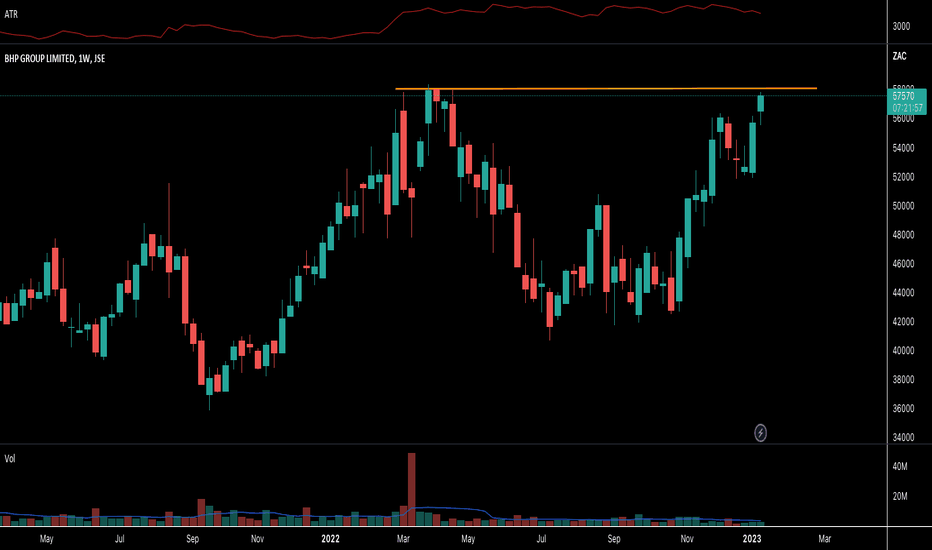Click the 46000 price axis label
Screen dimensions: 932x550
click(x=903, y=263)
